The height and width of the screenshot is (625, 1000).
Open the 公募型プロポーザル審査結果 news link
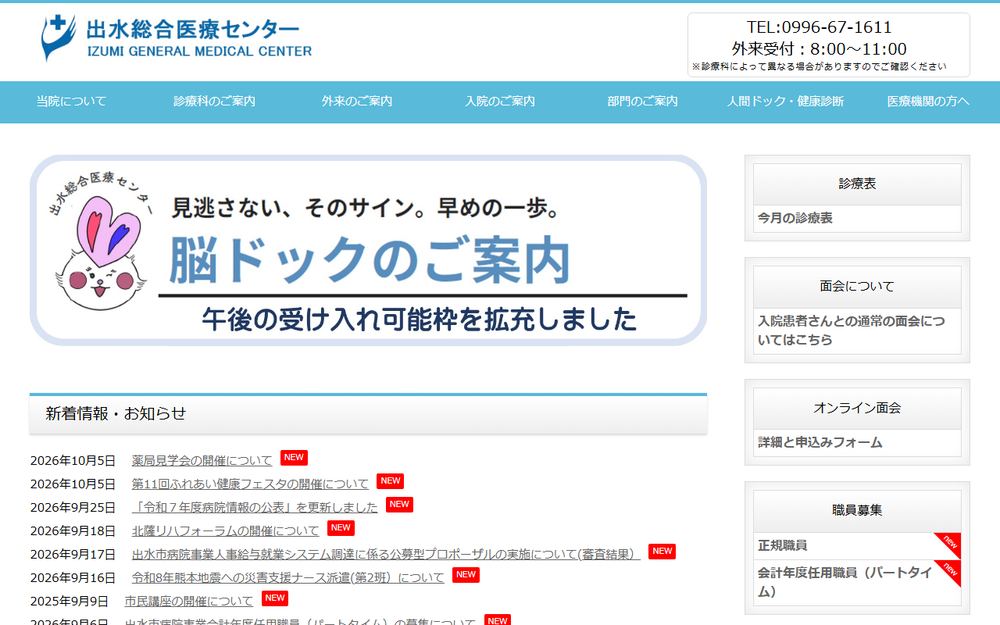tap(385, 554)
